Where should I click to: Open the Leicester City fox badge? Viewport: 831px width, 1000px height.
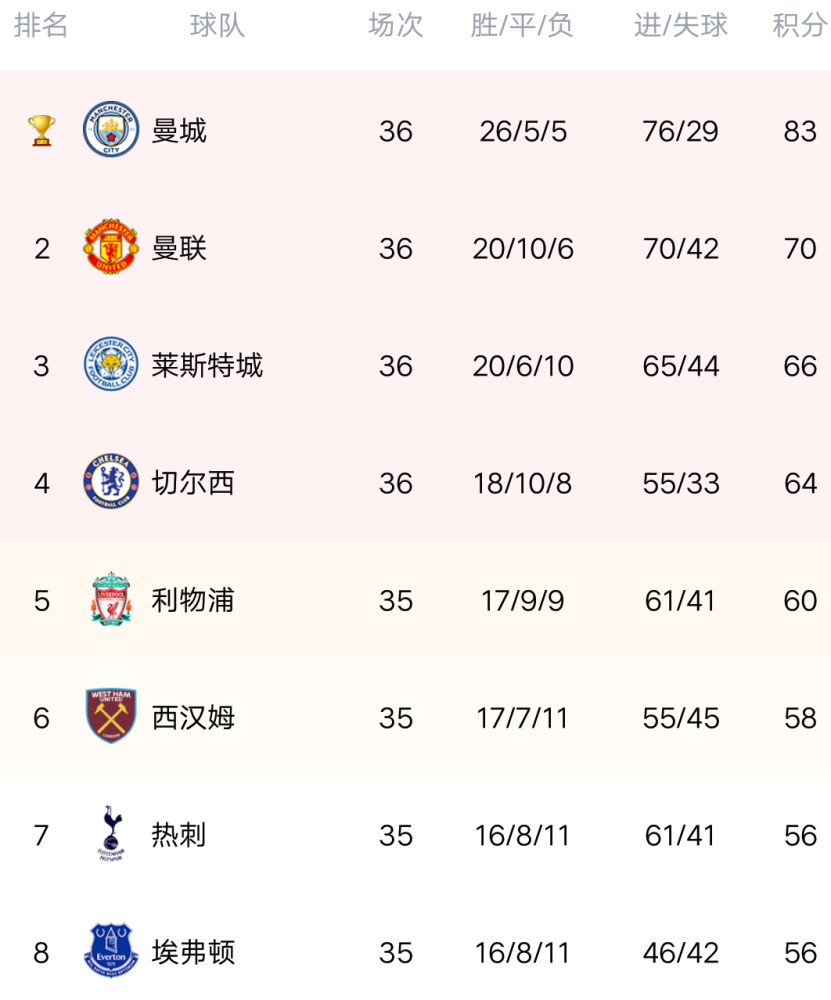[x=111, y=364]
